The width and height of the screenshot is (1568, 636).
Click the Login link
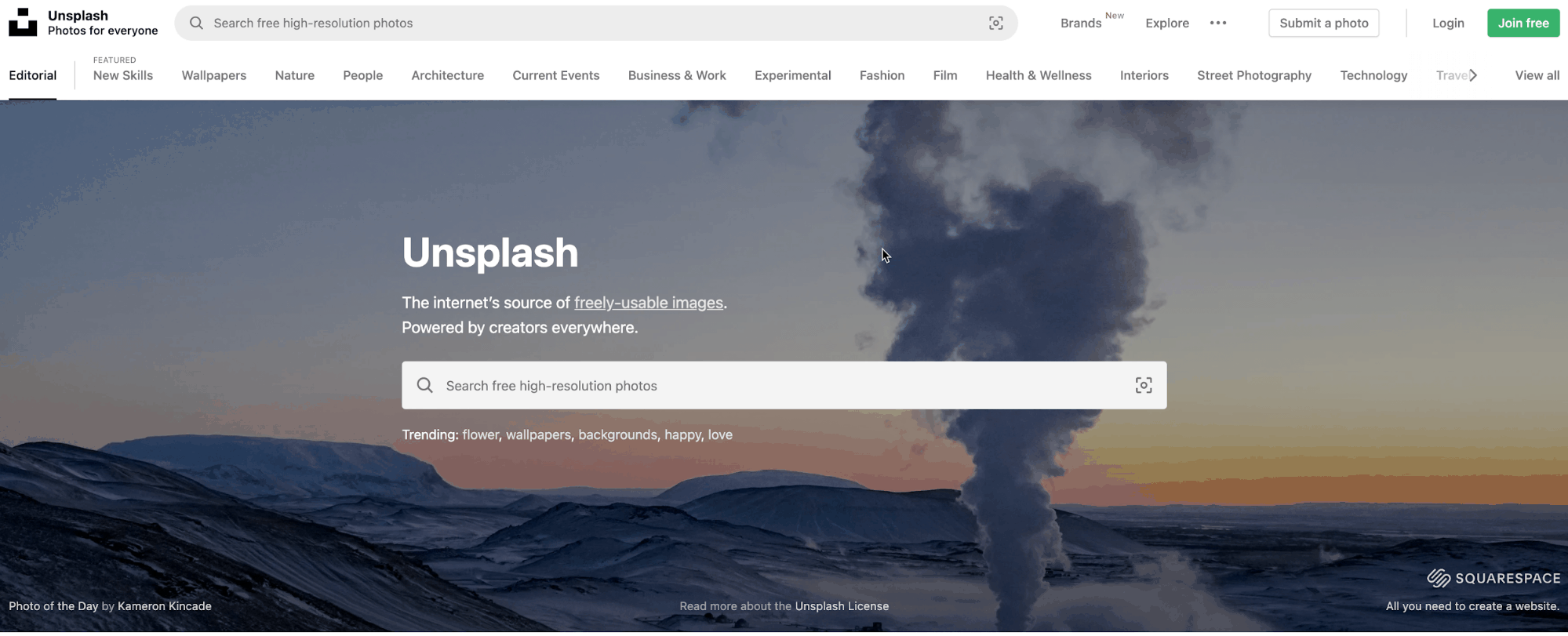tap(1448, 23)
